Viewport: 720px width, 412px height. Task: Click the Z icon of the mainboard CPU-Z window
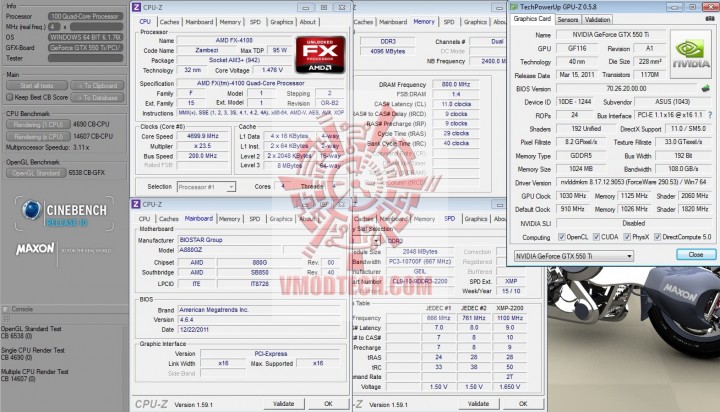(136, 204)
